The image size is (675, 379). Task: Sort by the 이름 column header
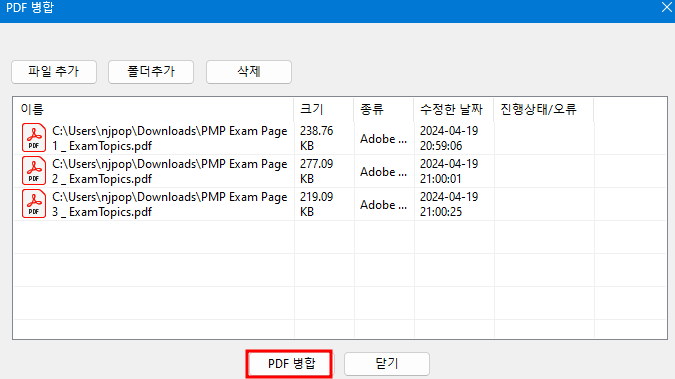pos(154,109)
